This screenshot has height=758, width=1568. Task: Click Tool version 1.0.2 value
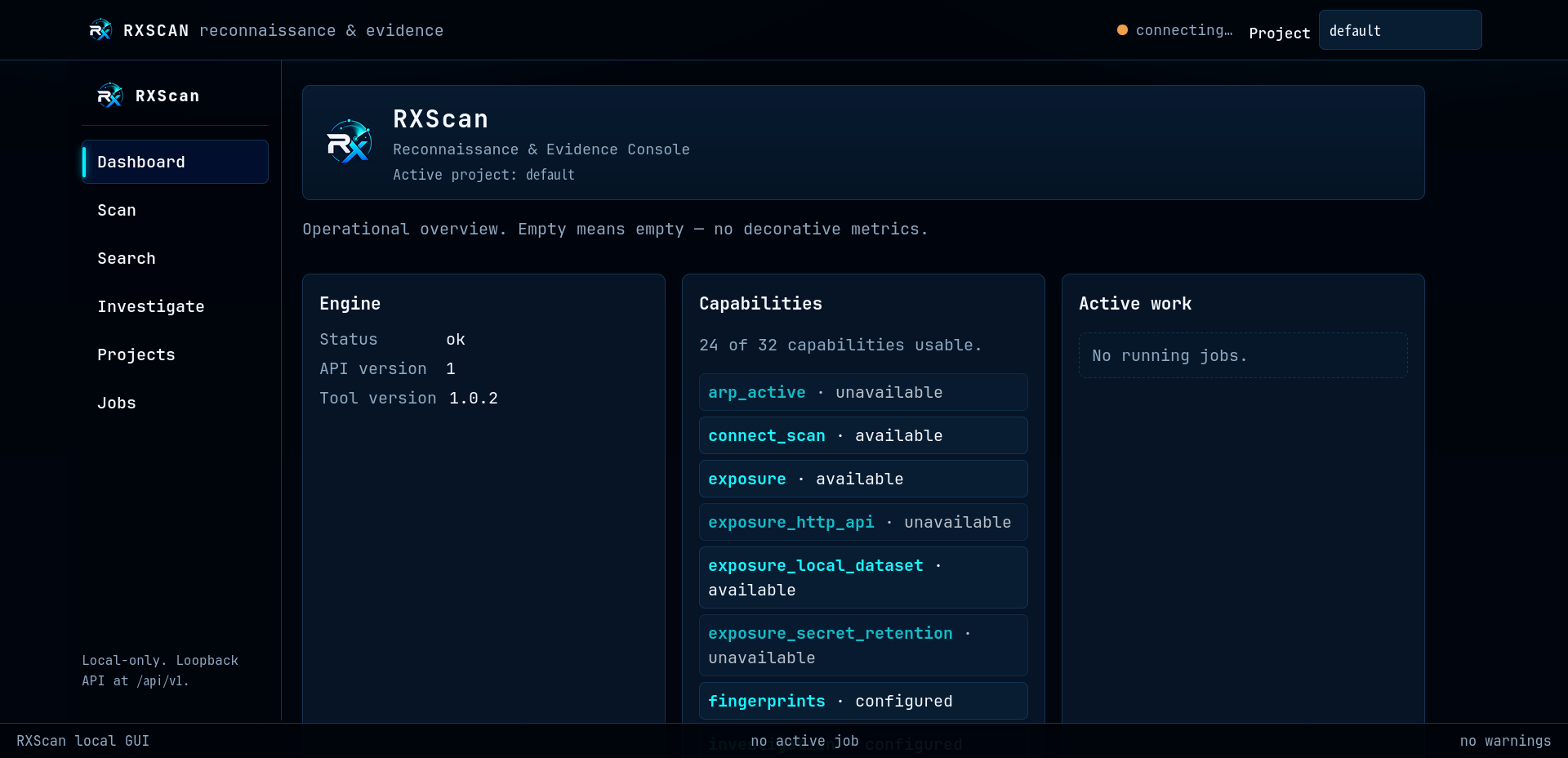pos(474,398)
